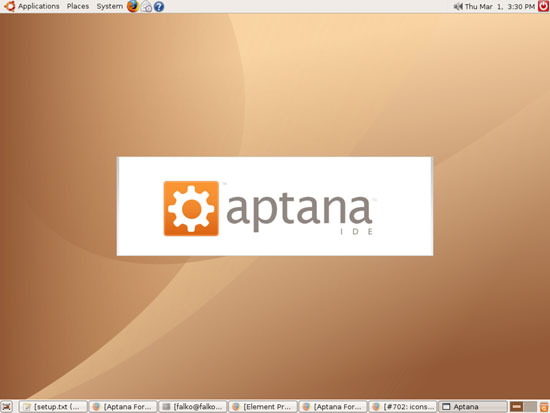This screenshot has height=413, width=550.
Task: Click the clock showing Thu Mar 1, 3:30 PM
Action: (x=500, y=6)
